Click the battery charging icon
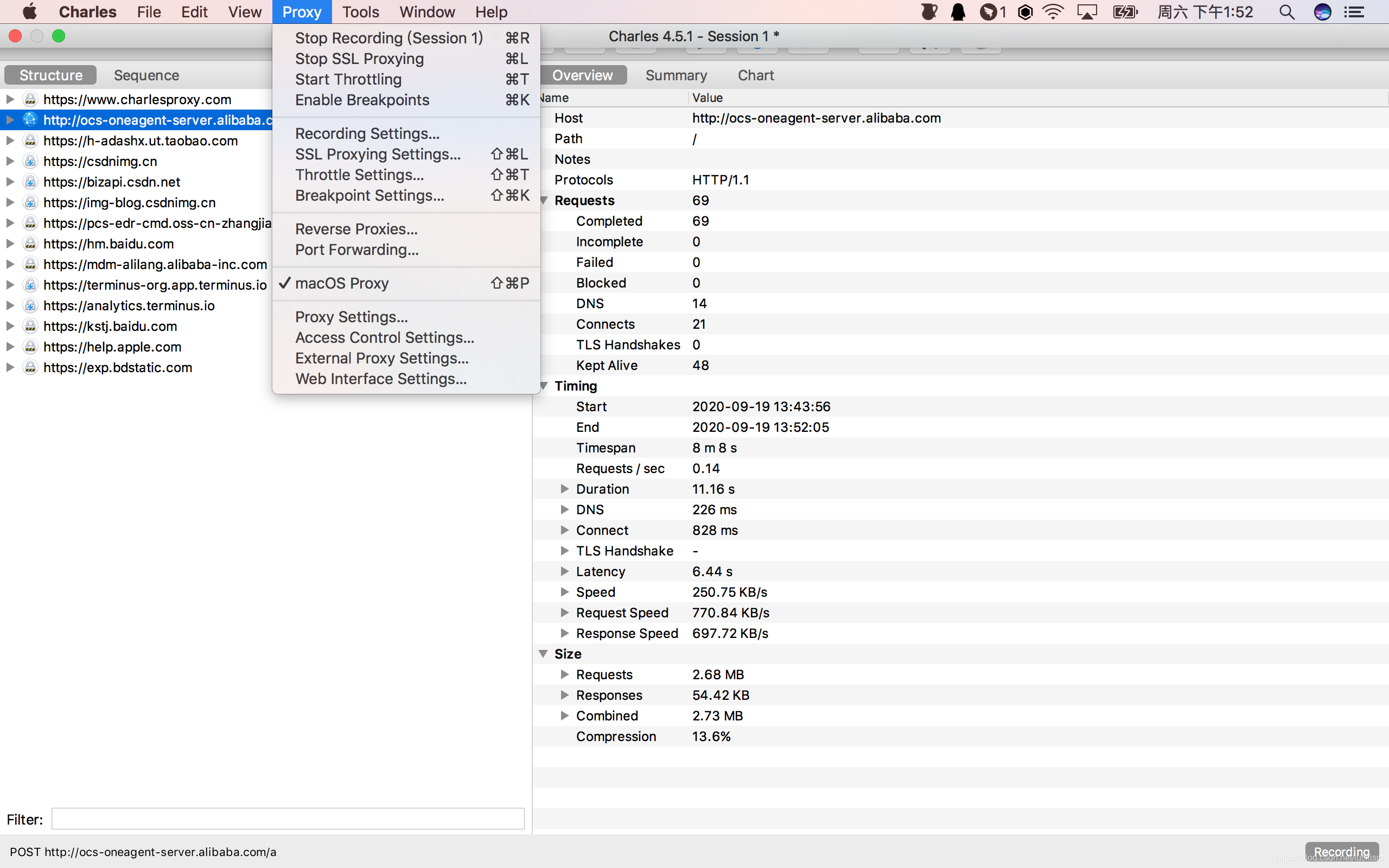Viewport: 1389px width, 868px height. 1125,11
